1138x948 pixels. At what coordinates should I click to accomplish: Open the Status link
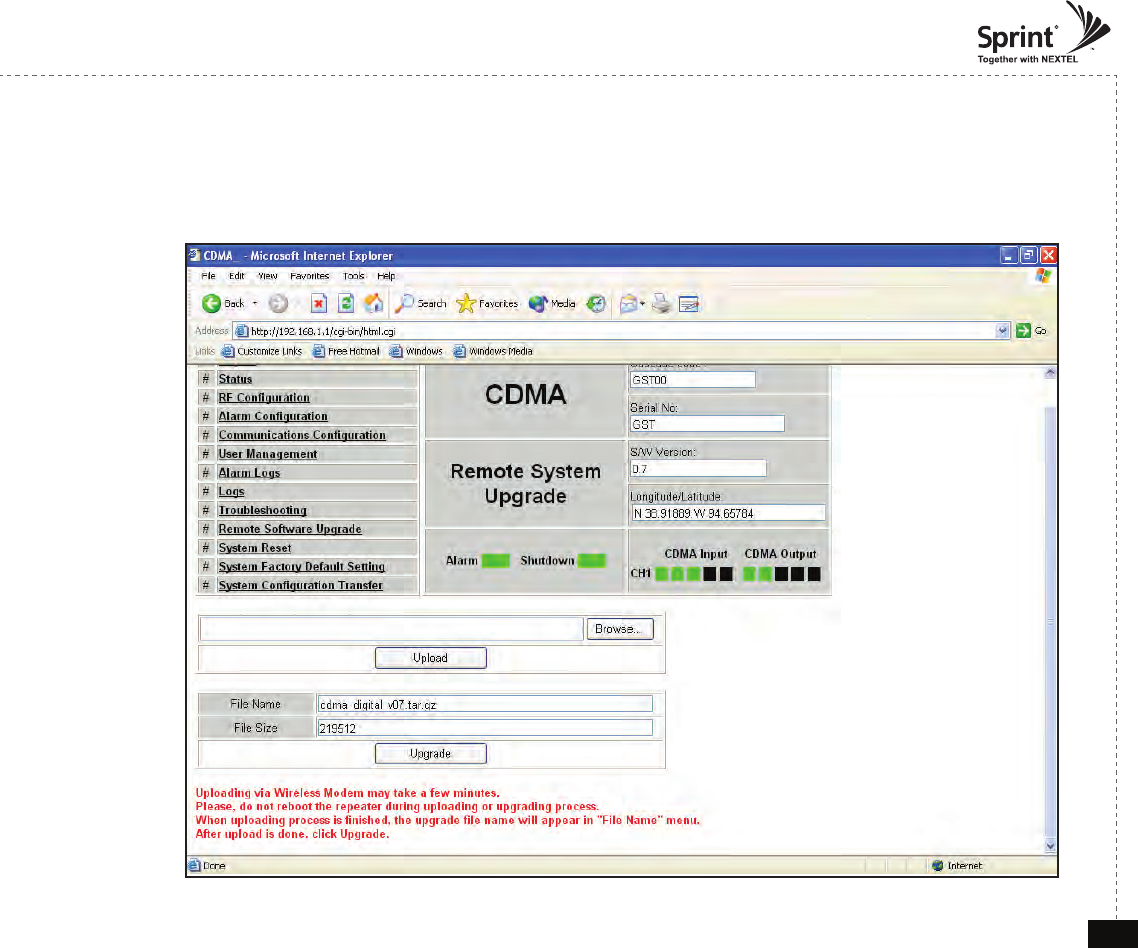[x=235, y=379]
